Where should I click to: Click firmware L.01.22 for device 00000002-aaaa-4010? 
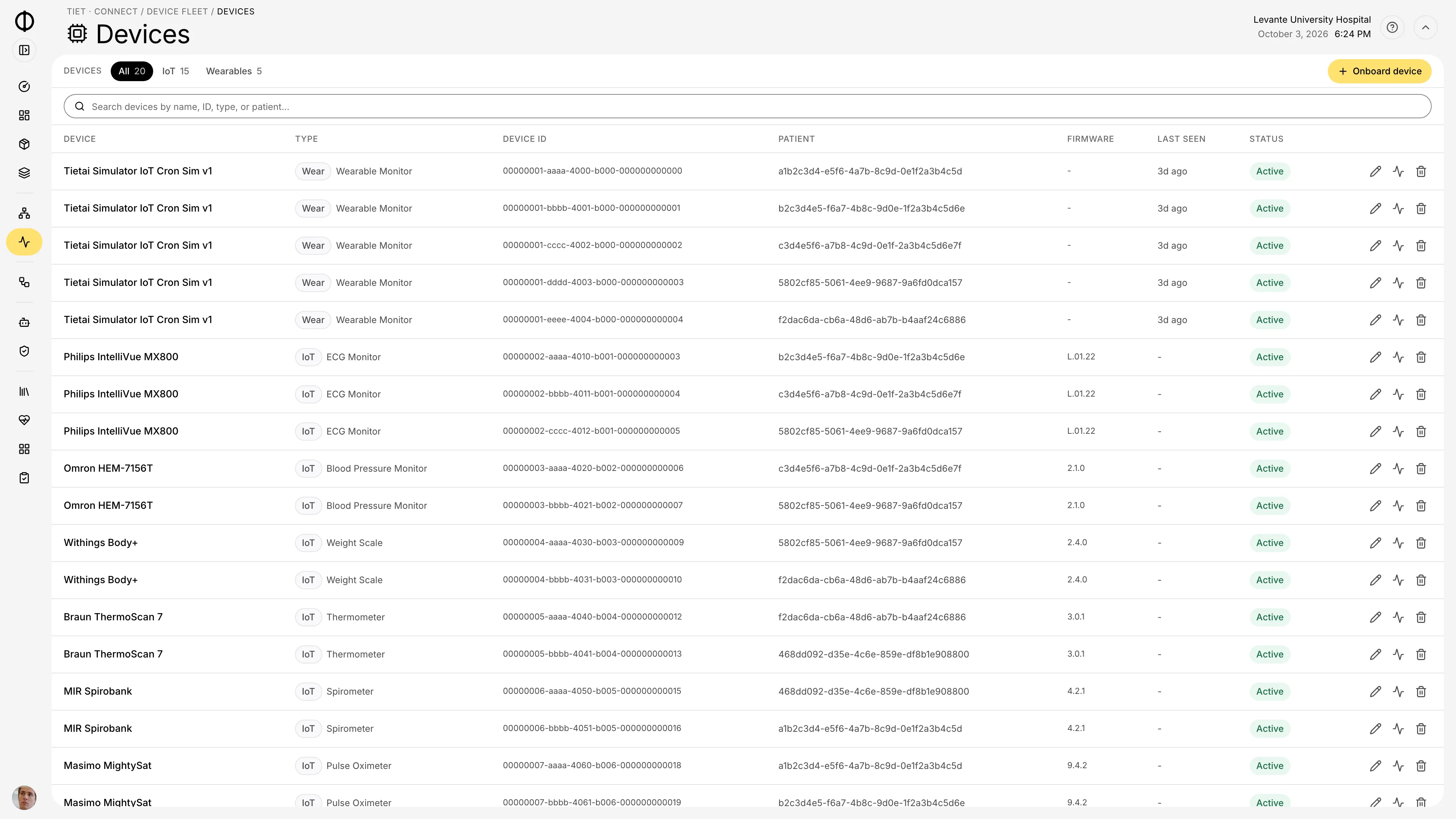[x=1081, y=357]
